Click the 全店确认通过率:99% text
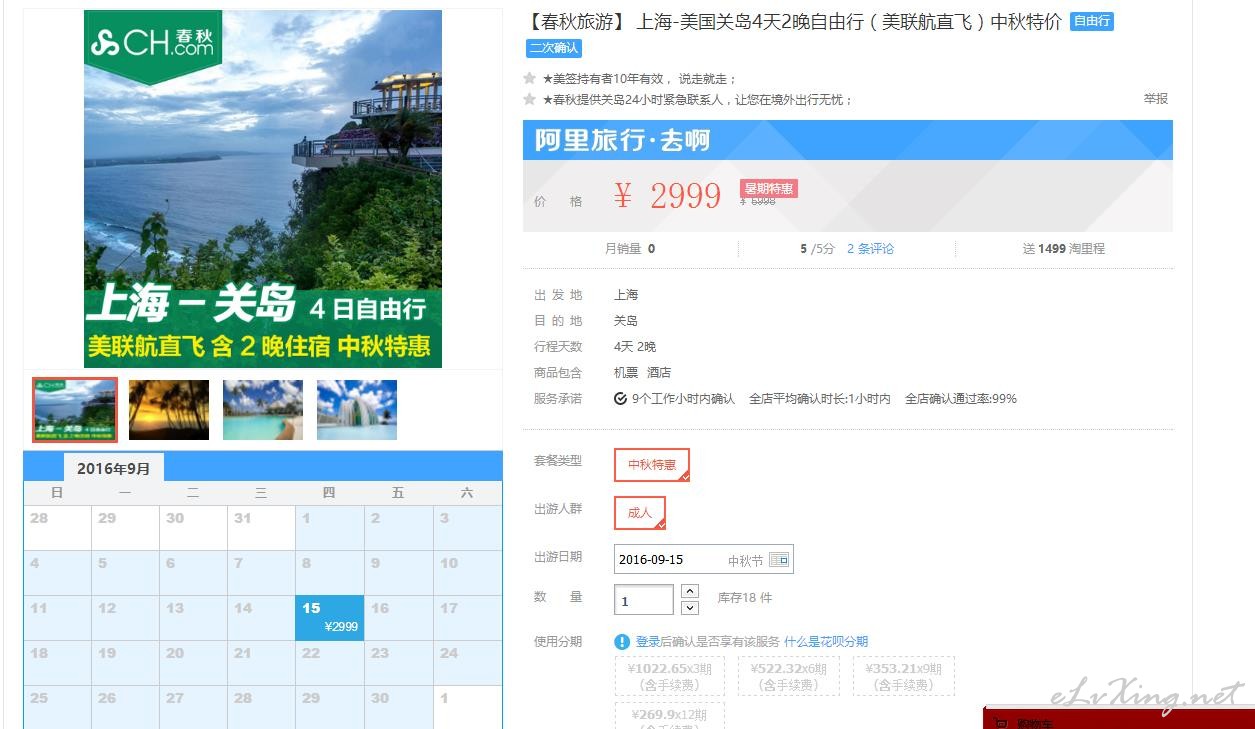Viewport: 1255px width, 729px height. click(961, 399)
